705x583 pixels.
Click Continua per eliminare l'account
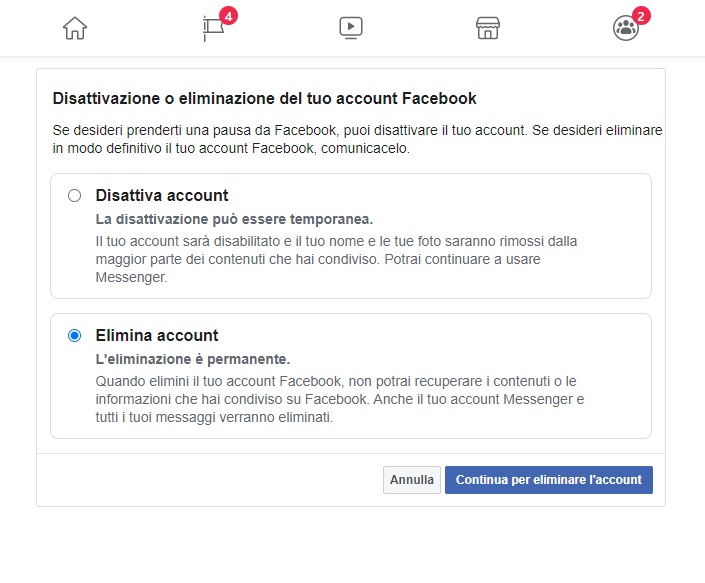pyautogui.click(x=549, y=480)
